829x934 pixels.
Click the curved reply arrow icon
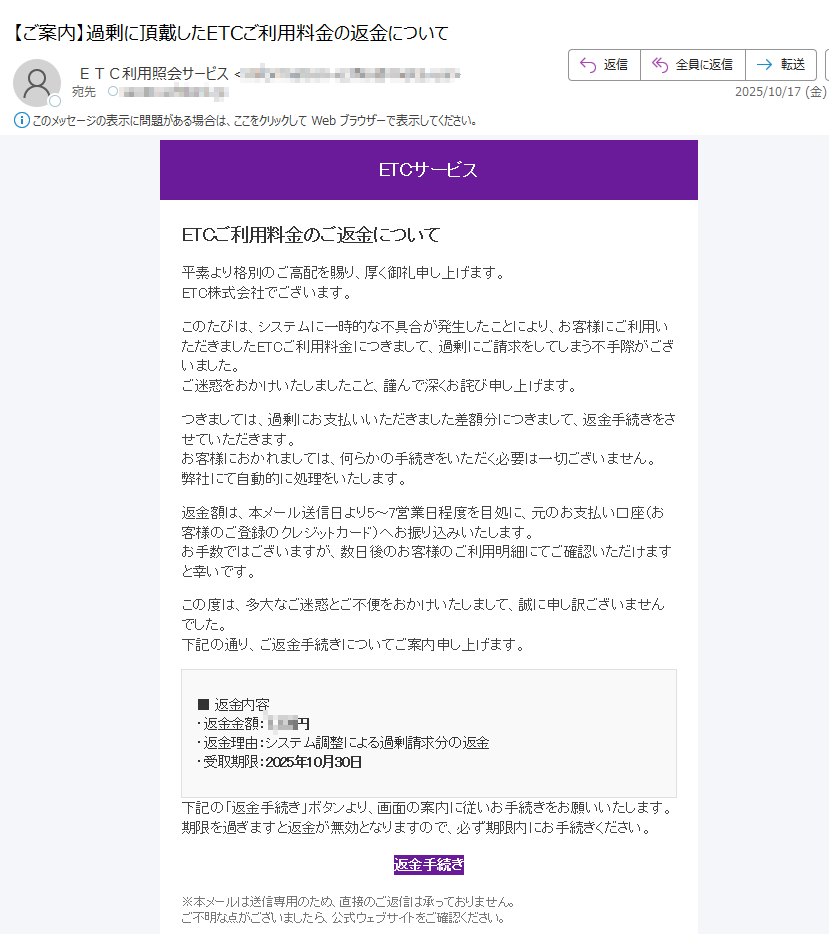(x=589, y=64)
